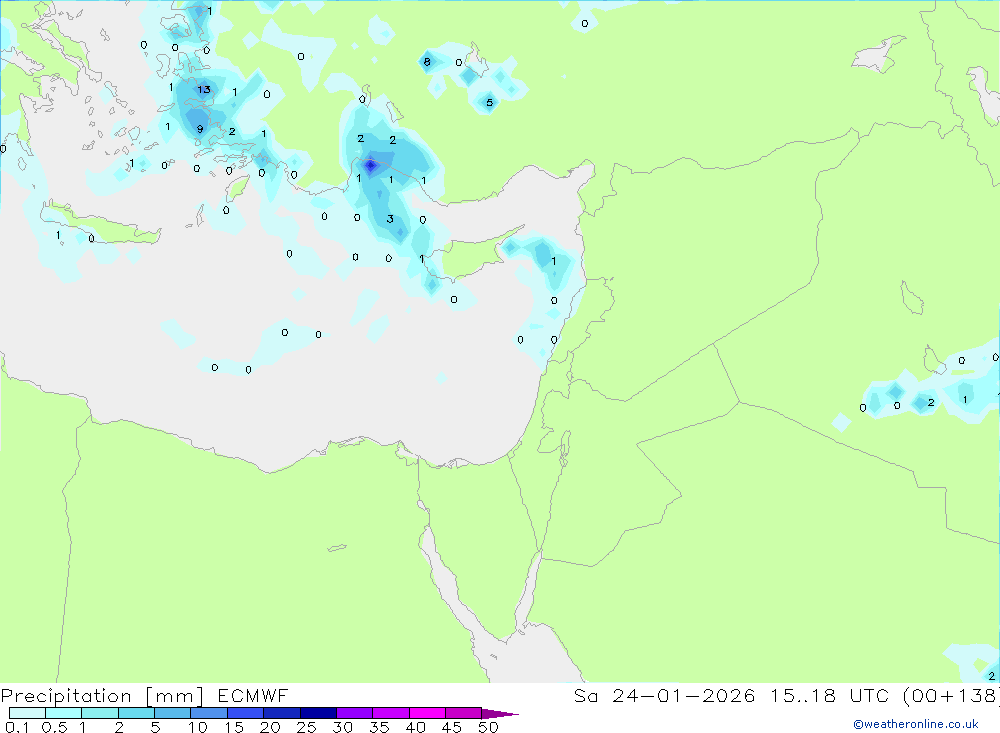
Task: Click the legend label '40'
Action: (415, 727)
